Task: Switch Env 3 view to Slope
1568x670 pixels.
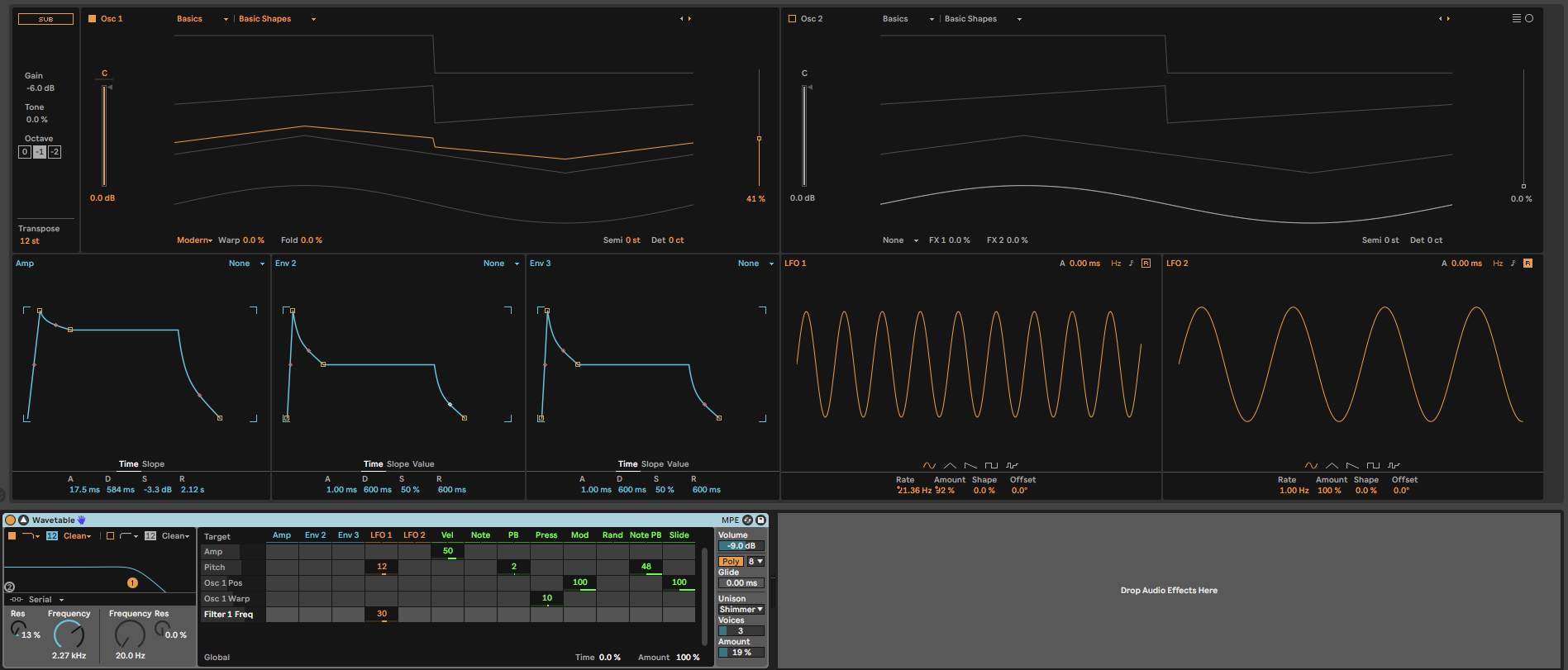Action: coord(652,464)
